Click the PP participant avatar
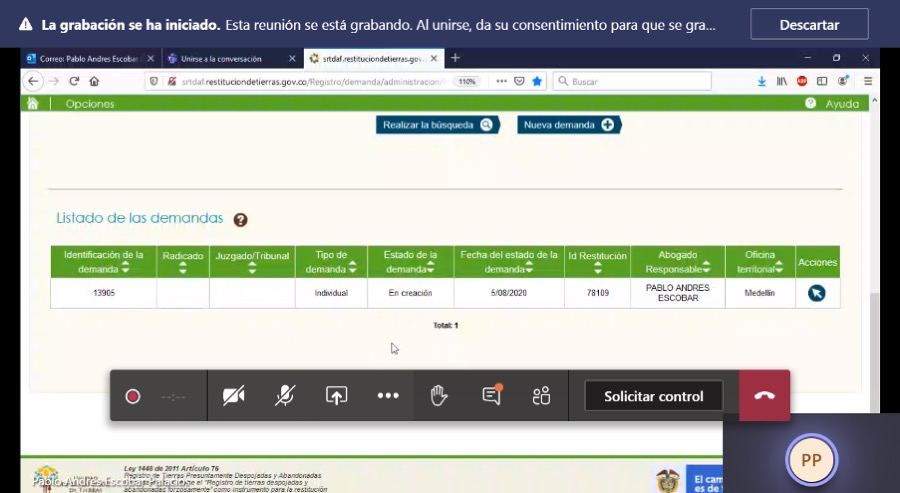This screenshot has height=493, width=900. (x=811, y=460)
